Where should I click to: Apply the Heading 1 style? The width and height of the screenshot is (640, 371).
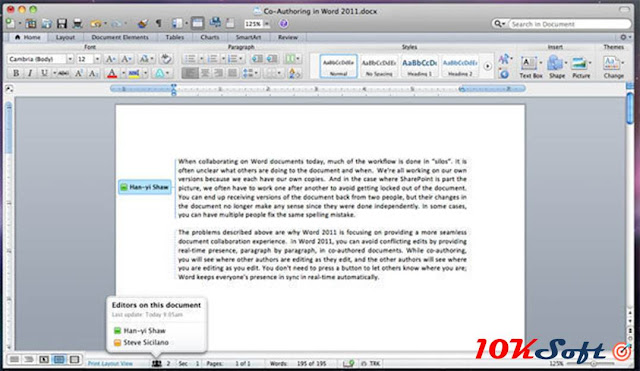(x=419, y=66)
